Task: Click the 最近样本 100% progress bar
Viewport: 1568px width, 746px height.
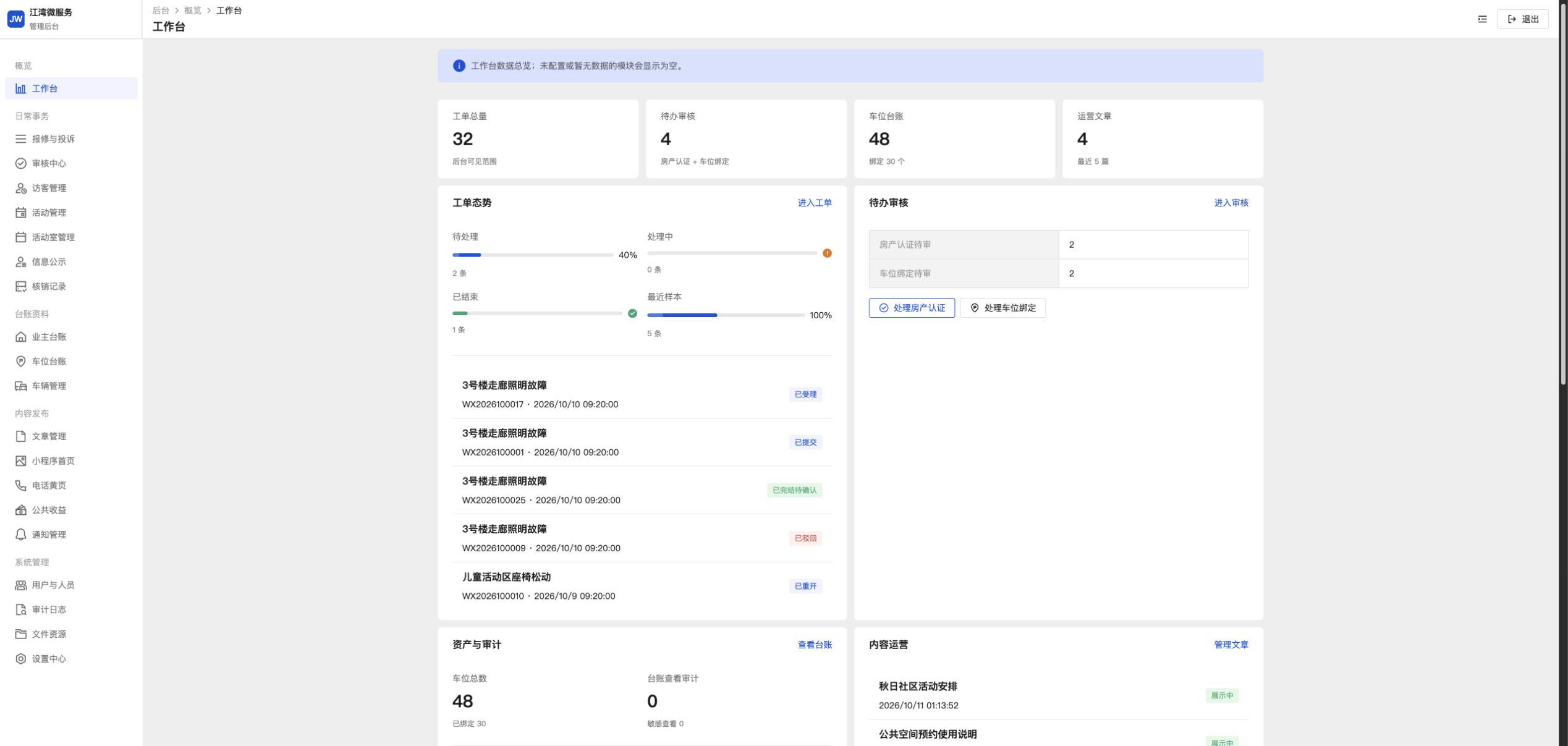Action: coord(726,315)
